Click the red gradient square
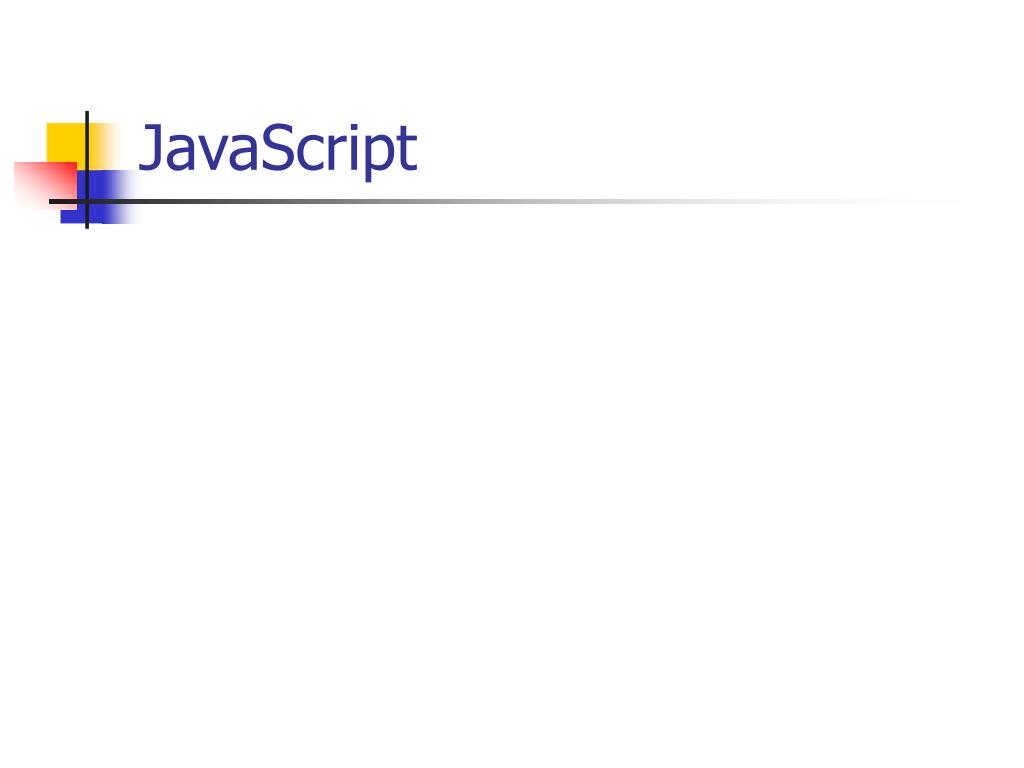 point(44,185)
